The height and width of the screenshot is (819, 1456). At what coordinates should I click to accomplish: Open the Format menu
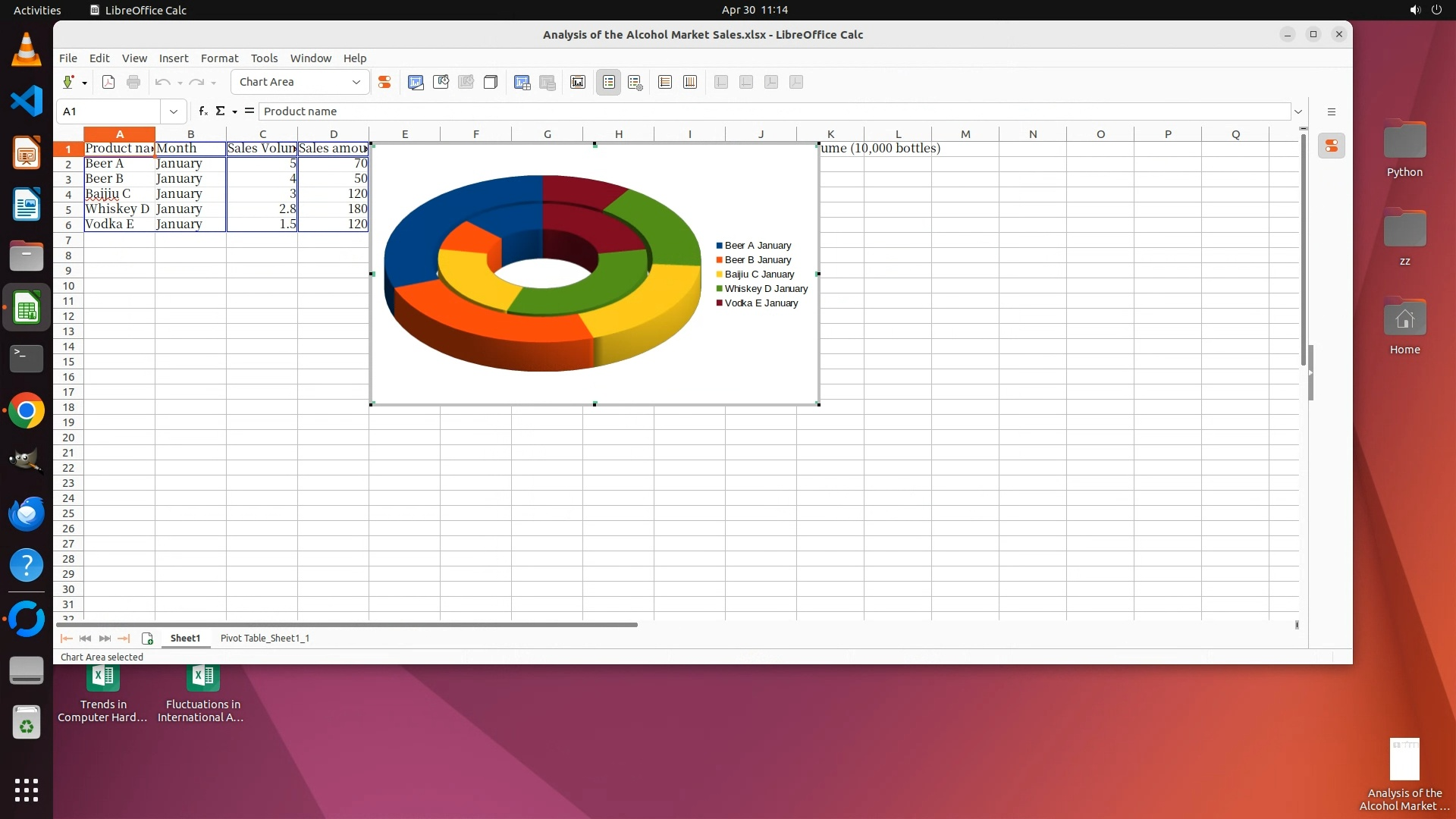(219, 58)
